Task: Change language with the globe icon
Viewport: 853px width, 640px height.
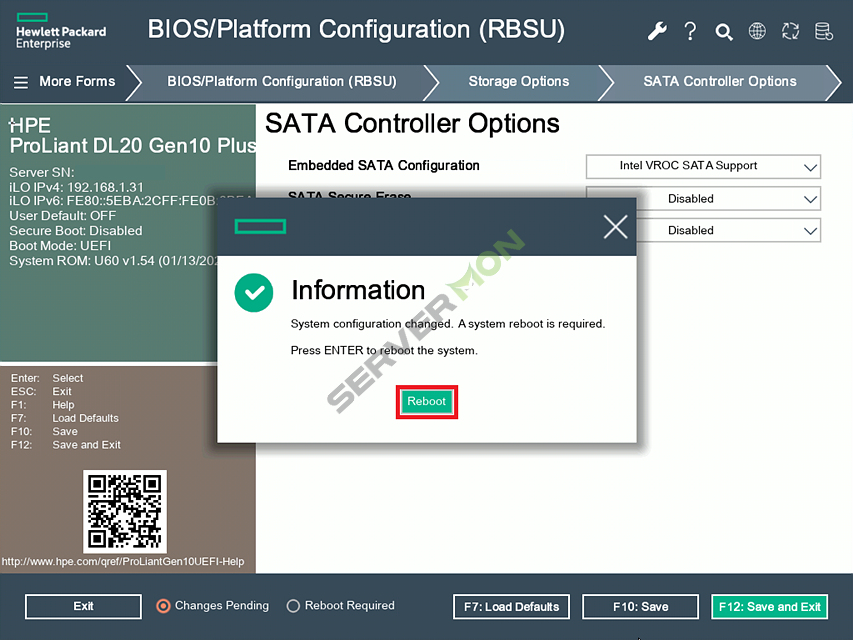Action: click(757, 31)
